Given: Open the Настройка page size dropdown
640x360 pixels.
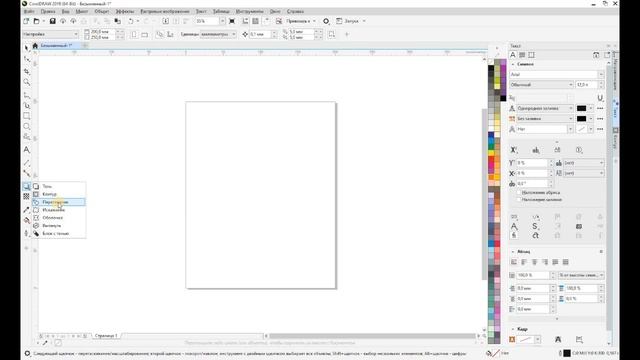Looking at the screenshot, I should 76,34.
